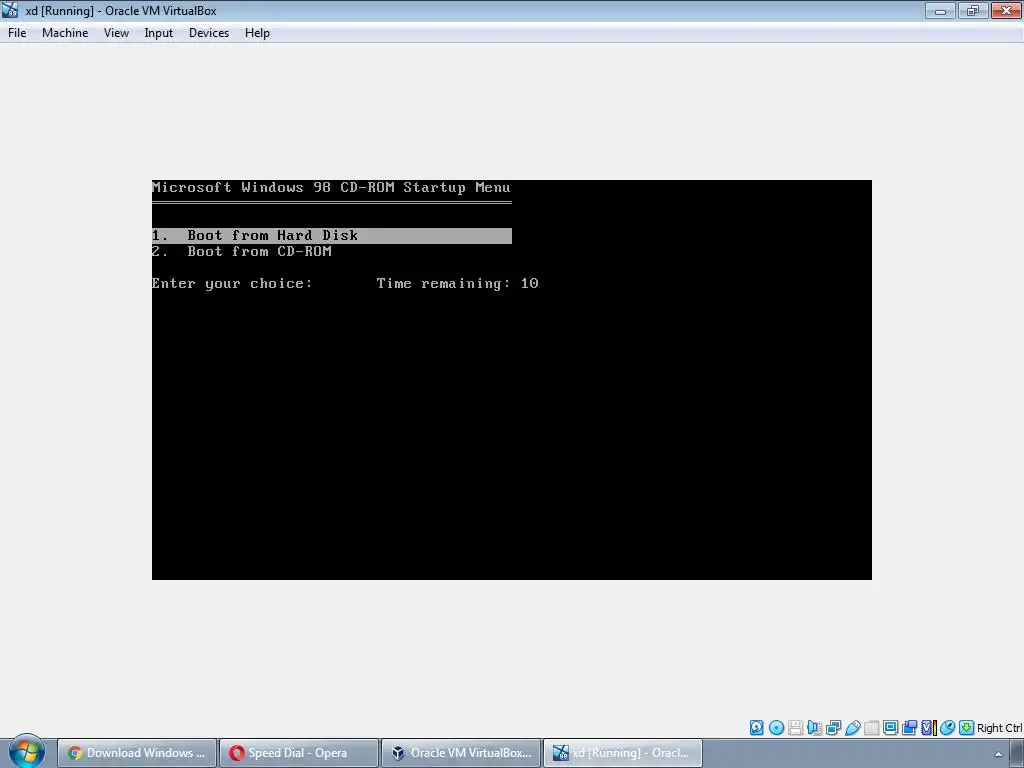Click the mouse integration status icon
The image size is (1024, 768).
click(948, 728)
